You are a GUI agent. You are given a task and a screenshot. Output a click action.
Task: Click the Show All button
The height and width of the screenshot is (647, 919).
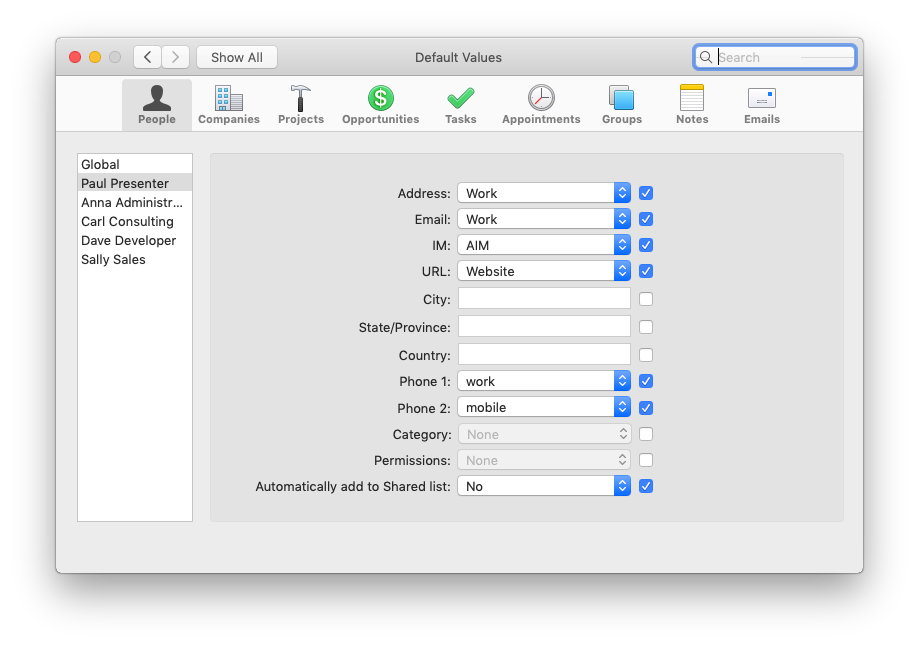coord(237,57)
